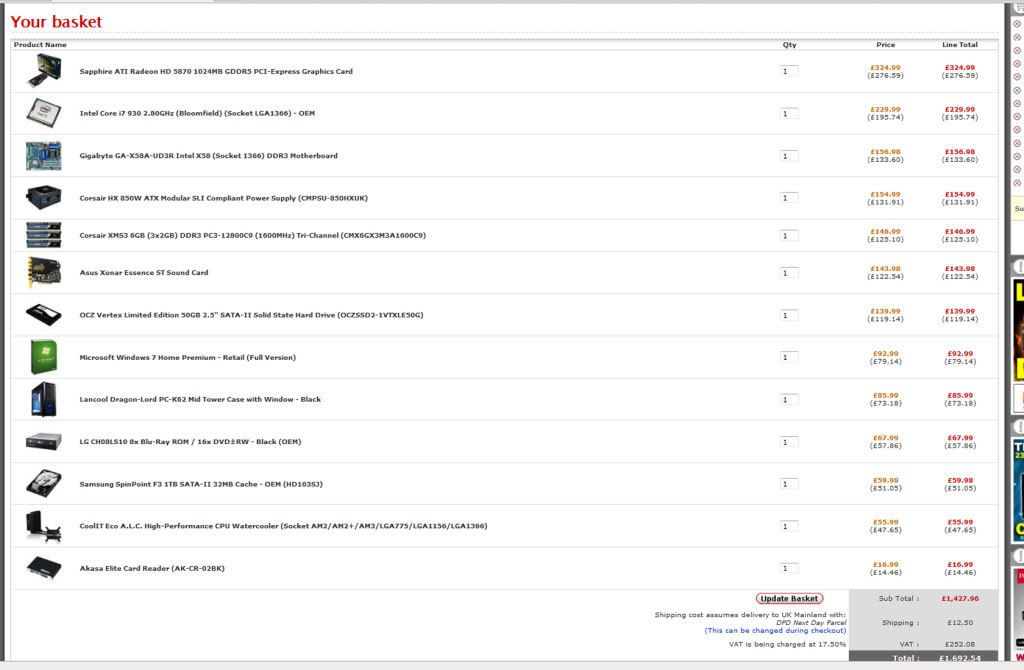The height and width of the screenshot is (670, 1024).
Task: Click the 'Line Total' column header
Action: [960, 44]
